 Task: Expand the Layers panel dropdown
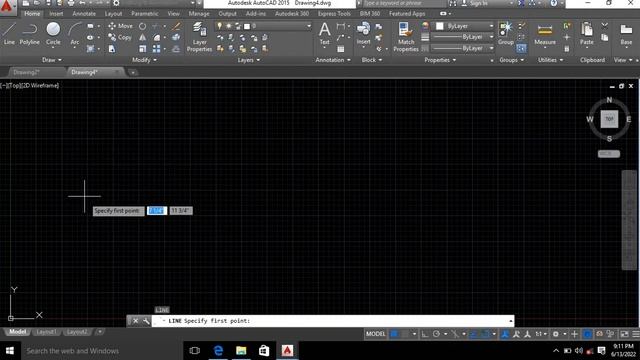(249, 60)
